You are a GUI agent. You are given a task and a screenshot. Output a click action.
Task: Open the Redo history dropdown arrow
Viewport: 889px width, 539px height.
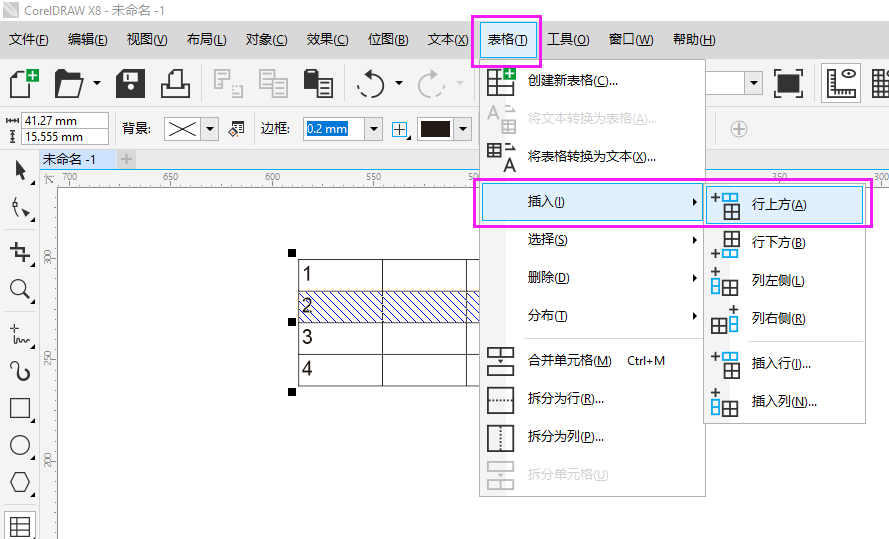pyautogui.click(x=460, y=83)
